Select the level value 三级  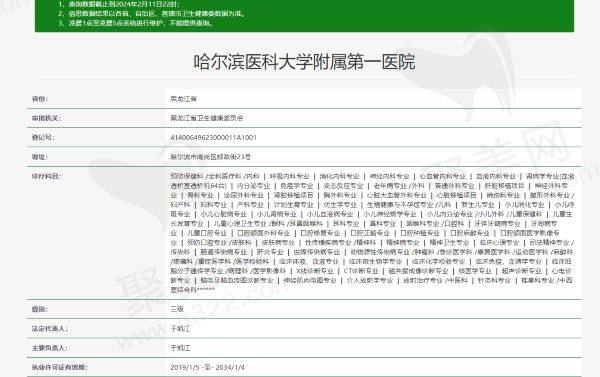(x=177, y=309)
